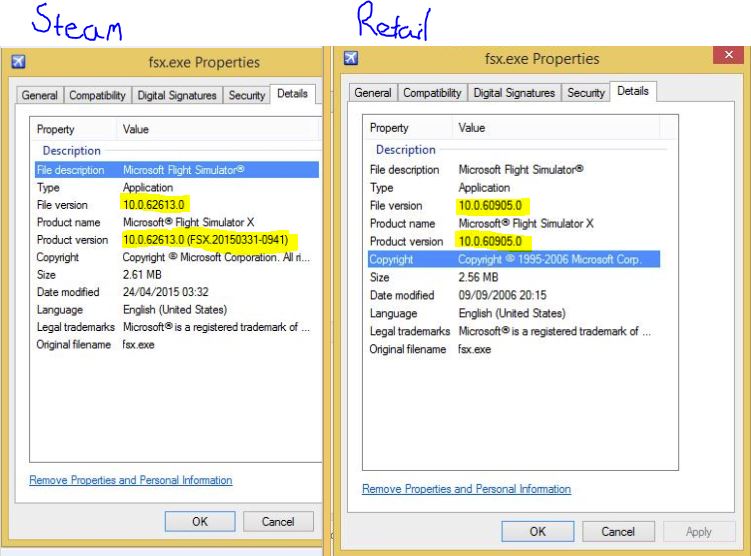Viewport: 751px width, 556px height.
Task: Select Copyright 1995-2006 Microsoft Corp. row
Action: point(514,259)
